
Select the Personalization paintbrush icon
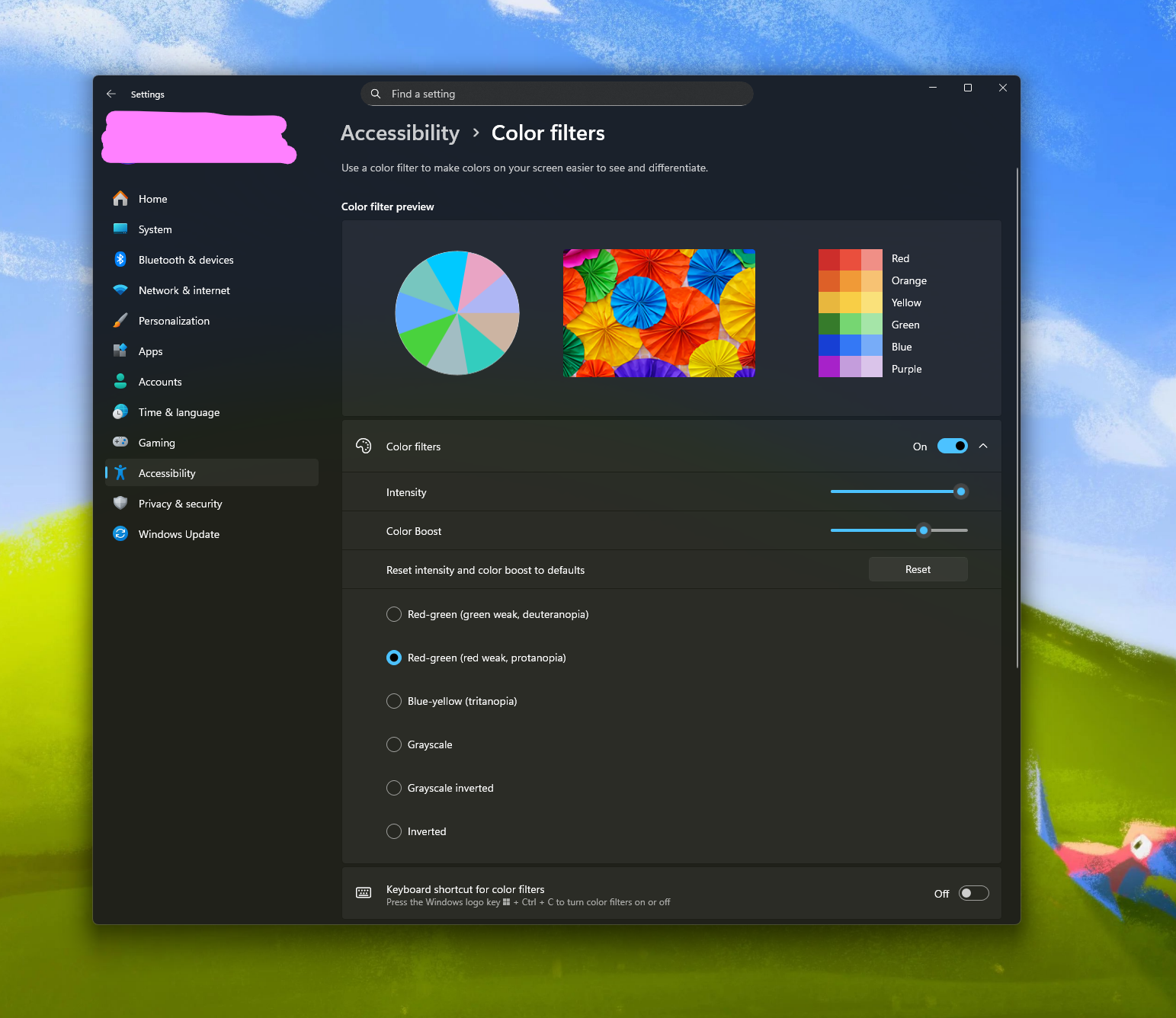(x=120, y=321)
